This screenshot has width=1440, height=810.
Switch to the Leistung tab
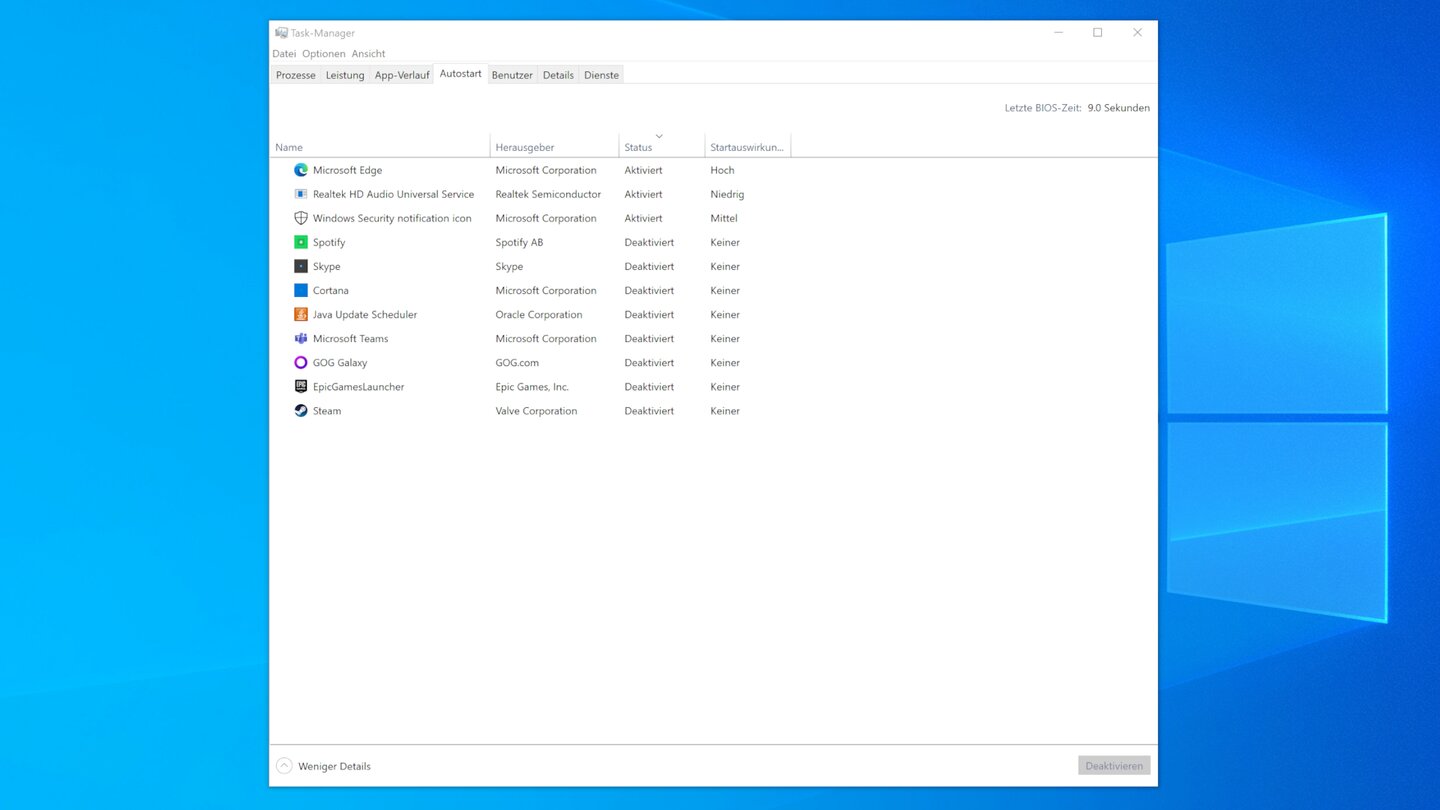tap(345, 75)
